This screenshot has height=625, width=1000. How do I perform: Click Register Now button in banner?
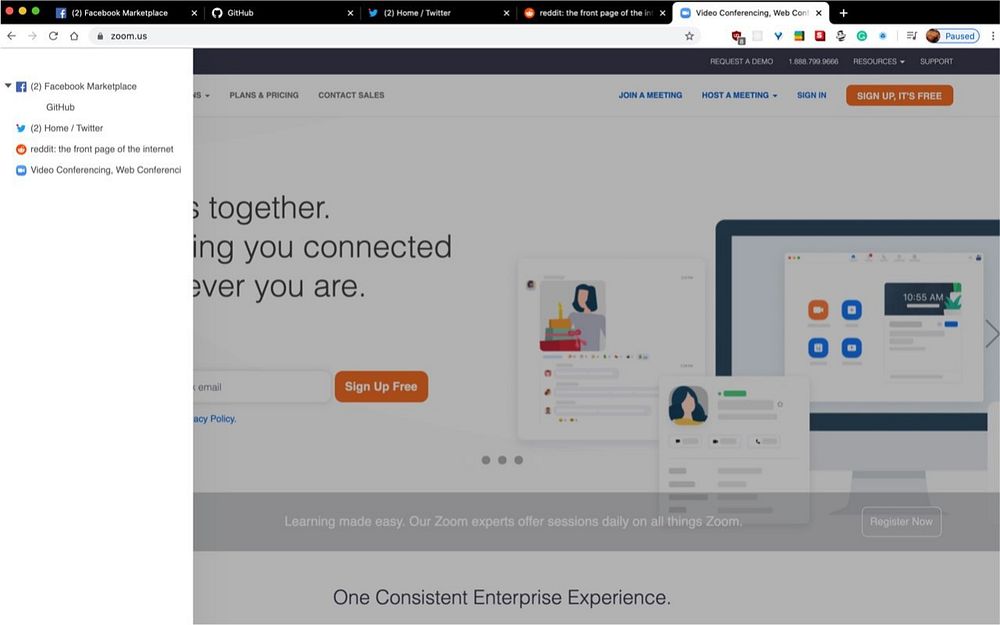901,522
